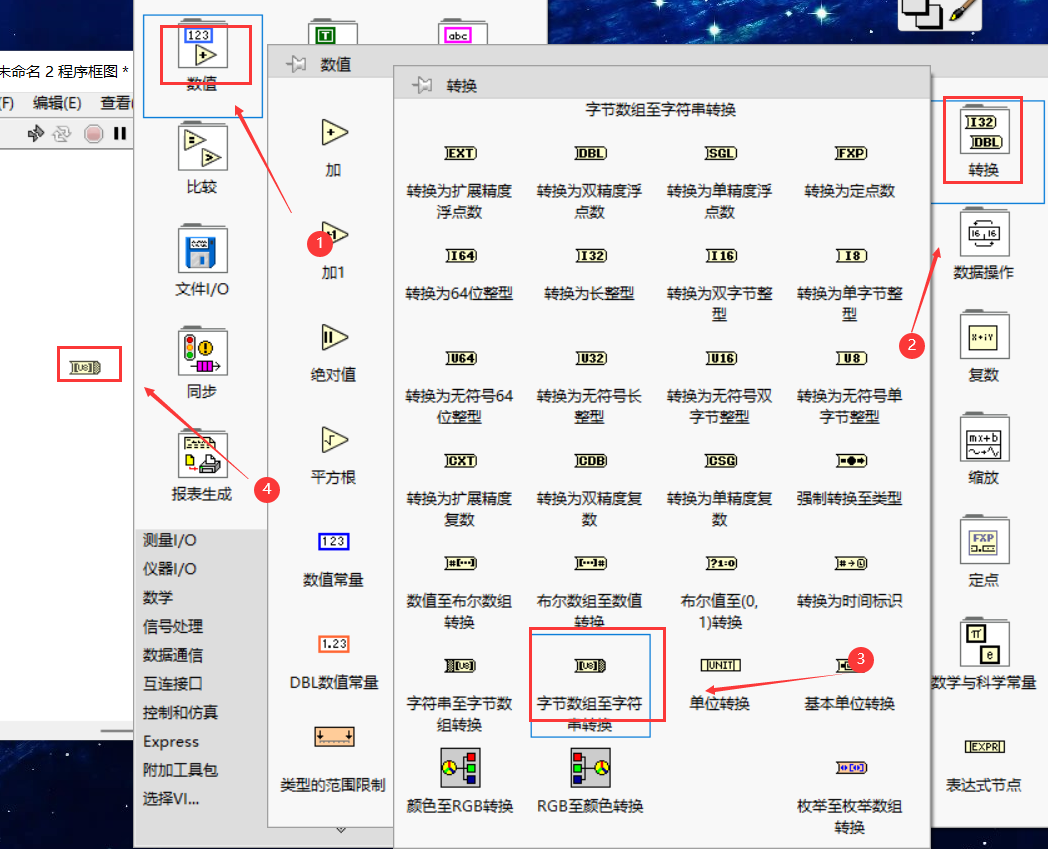Select 转换为长整型 I32 icon
Image resolution: width=1048 pixels, height=849 pixels.
[590, 255]
